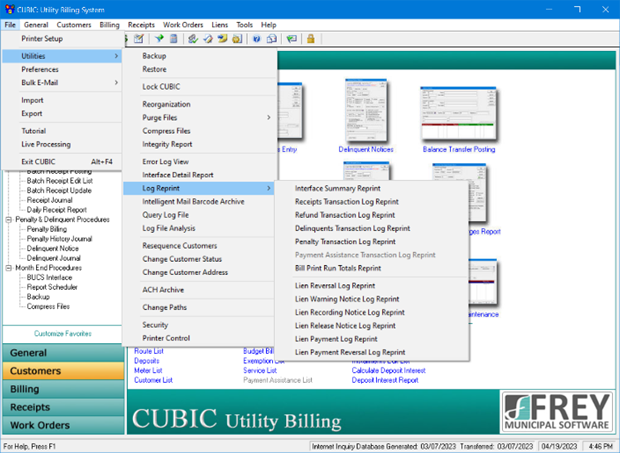
Task: Expand the Bulk E-Mail submenu arrow
Action: (116, 83)
